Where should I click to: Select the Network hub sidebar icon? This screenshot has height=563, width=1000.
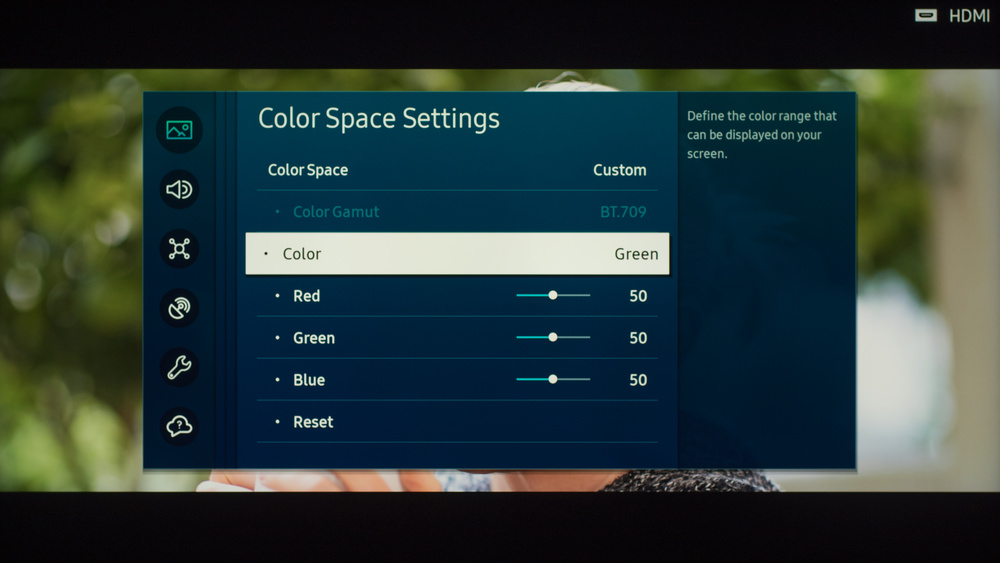pyautogui.click(x=179, y=249)
